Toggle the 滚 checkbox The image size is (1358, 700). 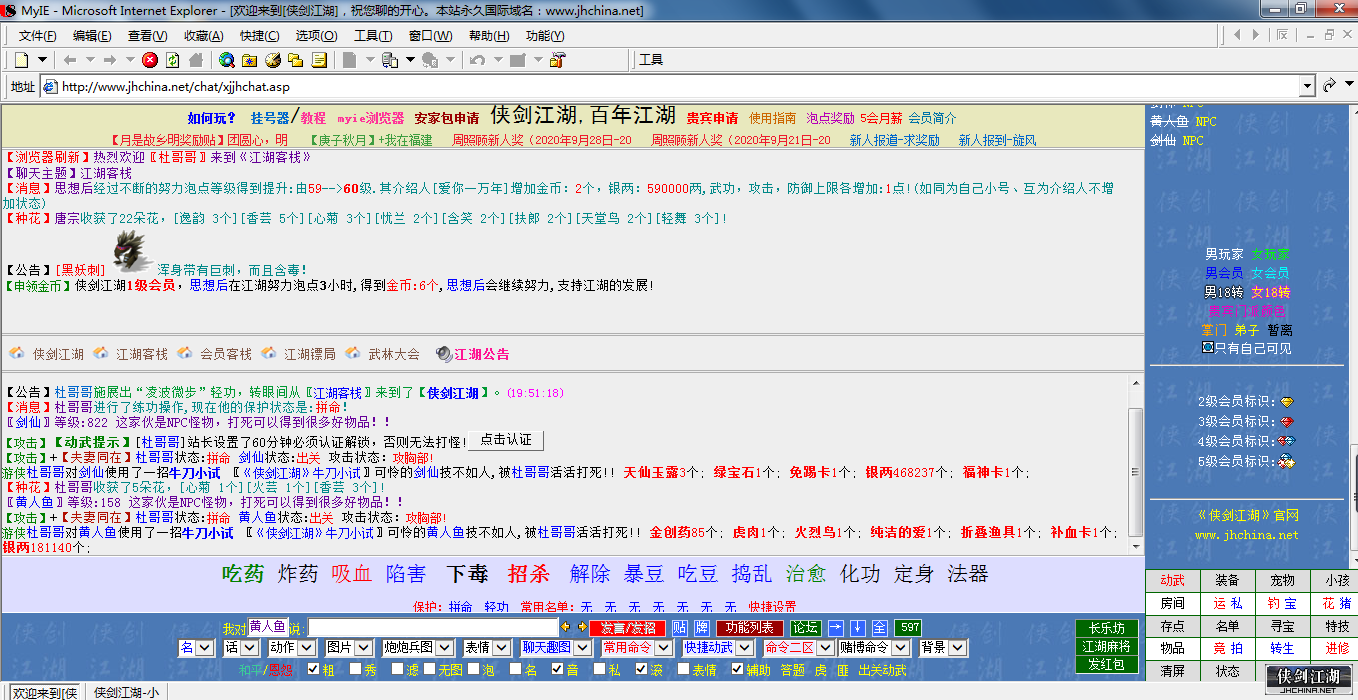point(642,669)
